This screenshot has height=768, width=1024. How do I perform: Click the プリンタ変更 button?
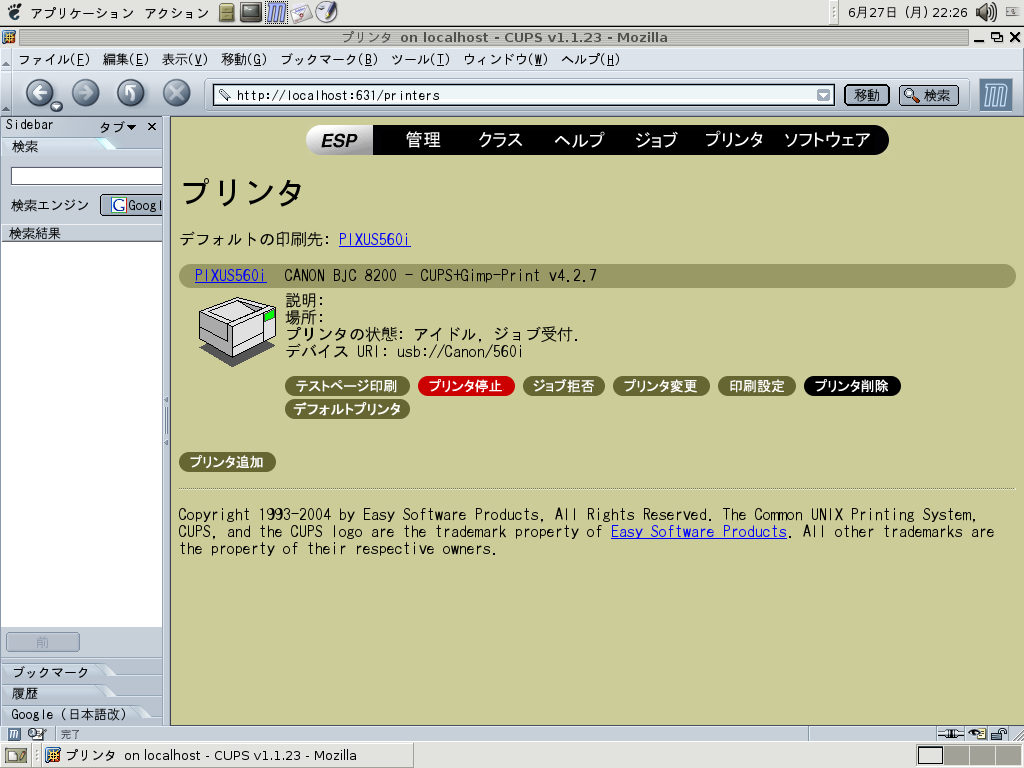[661, 386]
